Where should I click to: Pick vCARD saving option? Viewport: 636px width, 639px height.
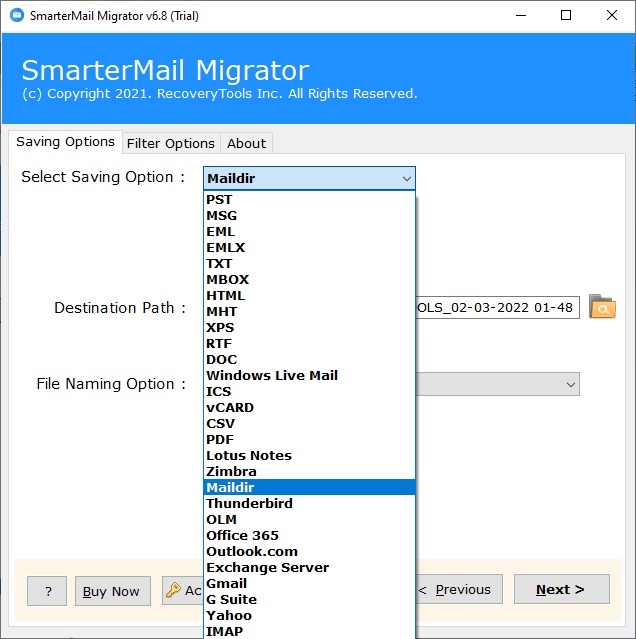(309, 408)
